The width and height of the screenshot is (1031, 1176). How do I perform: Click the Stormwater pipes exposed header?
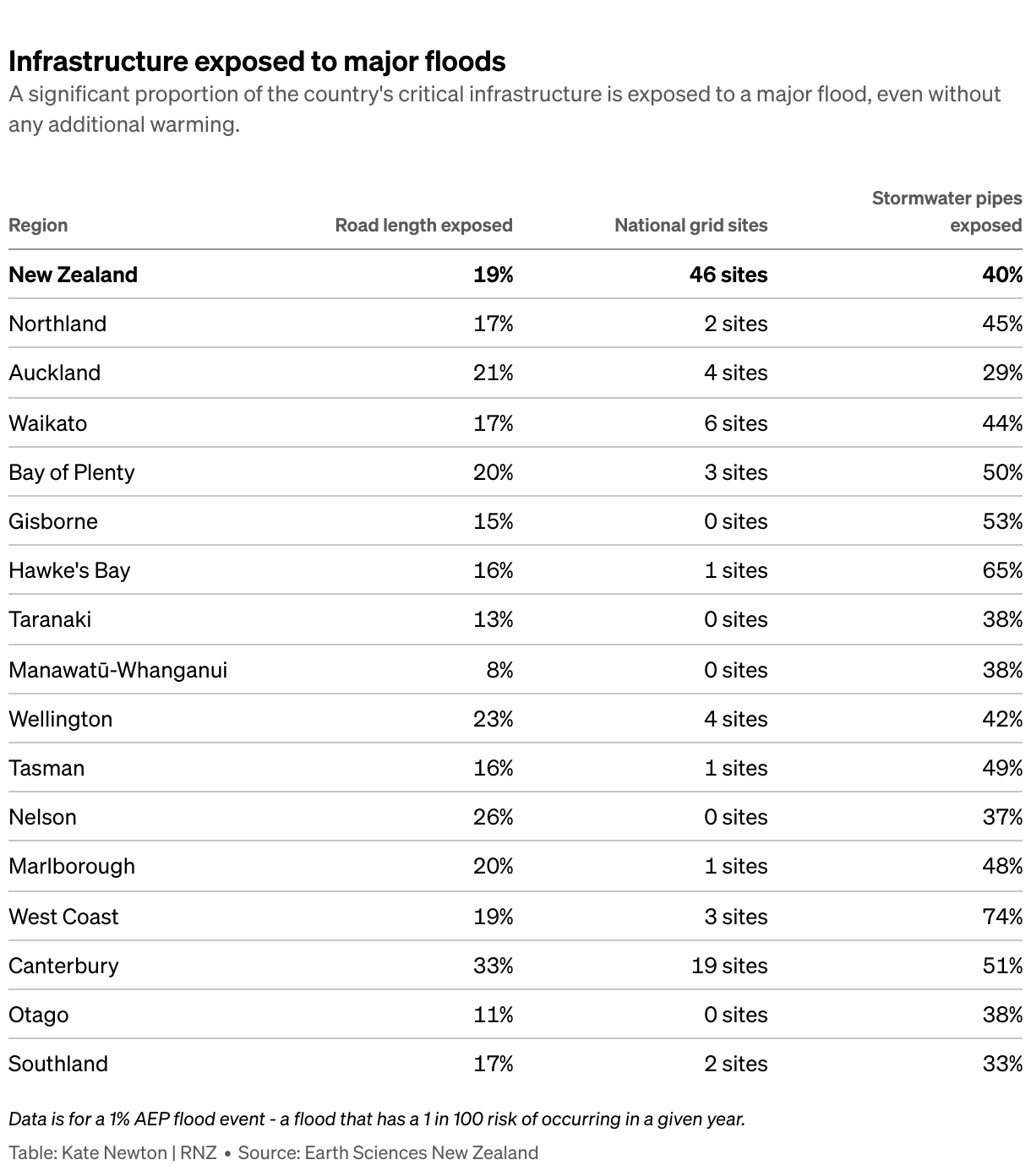tap(946, 212)
